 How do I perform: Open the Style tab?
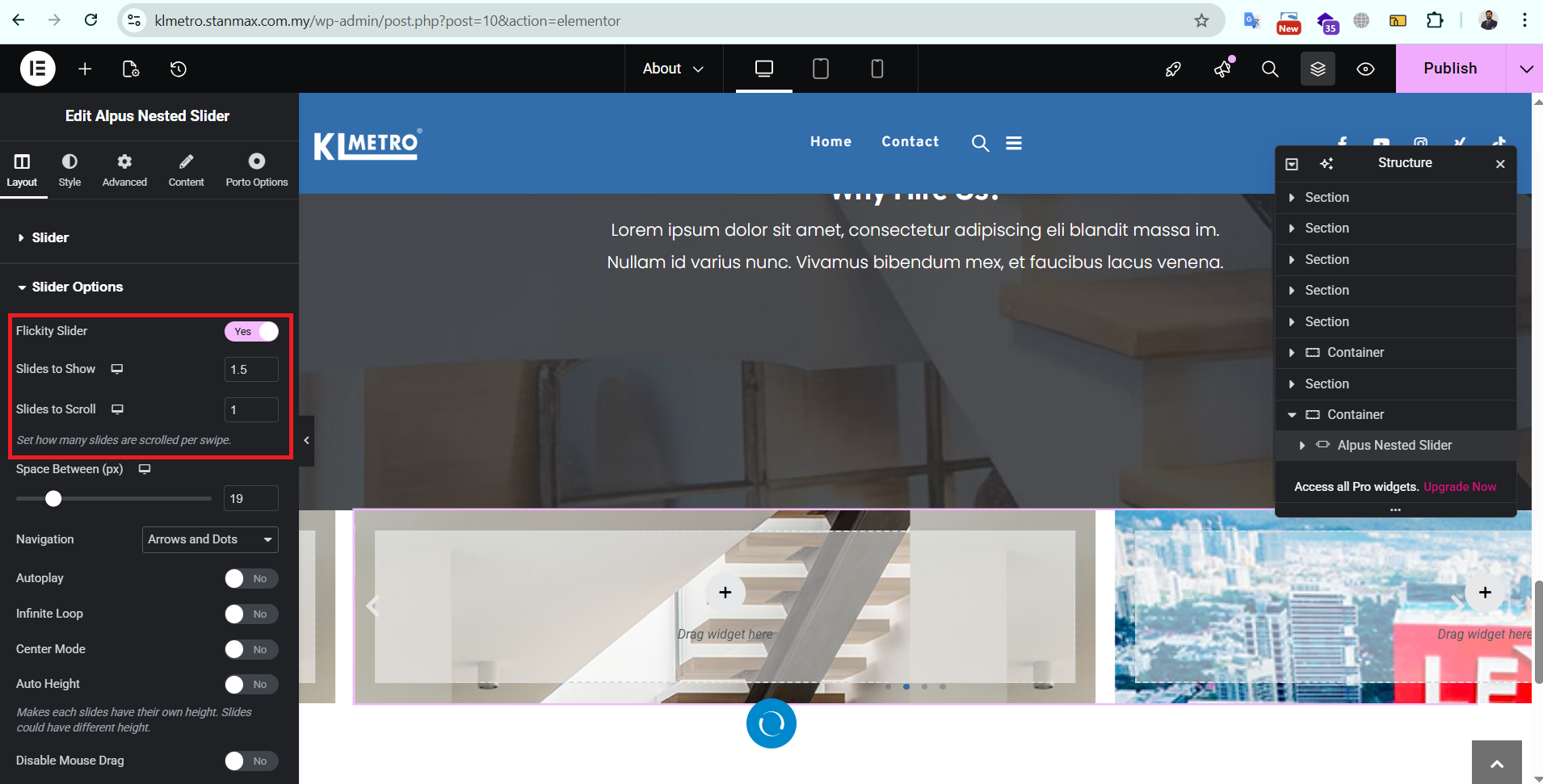click(69, 170)
